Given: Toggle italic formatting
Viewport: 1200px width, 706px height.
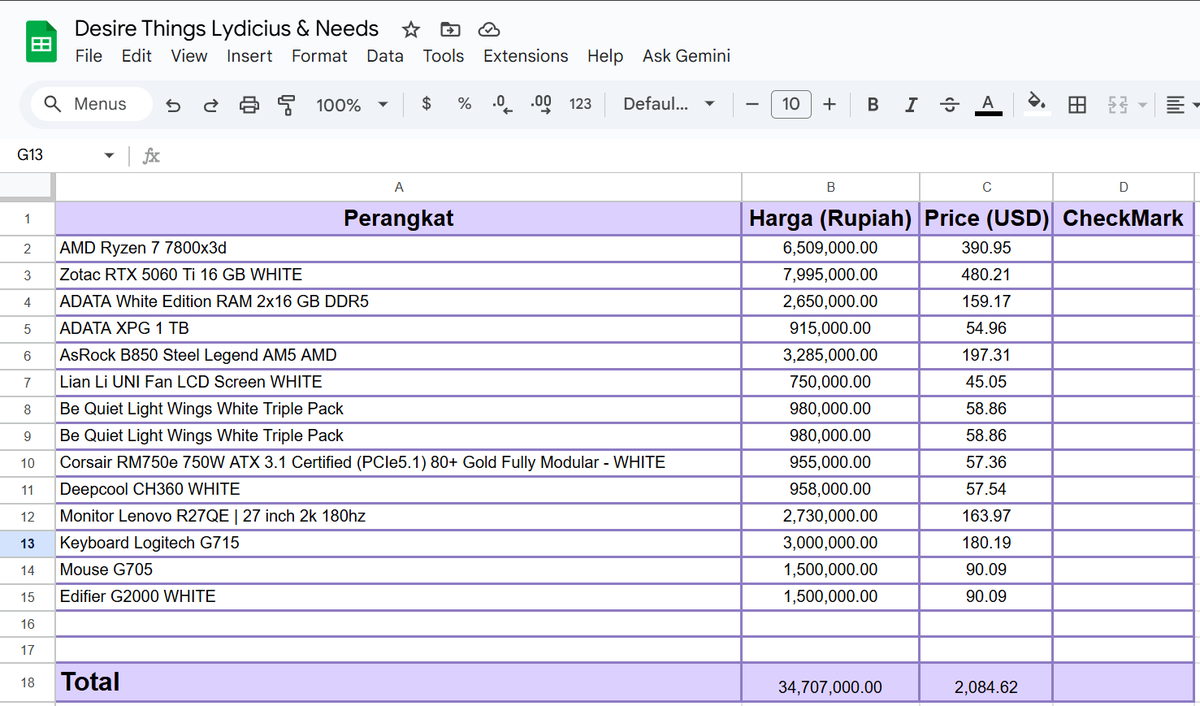Looking at the screenshot, I should (x=911, y=104).
